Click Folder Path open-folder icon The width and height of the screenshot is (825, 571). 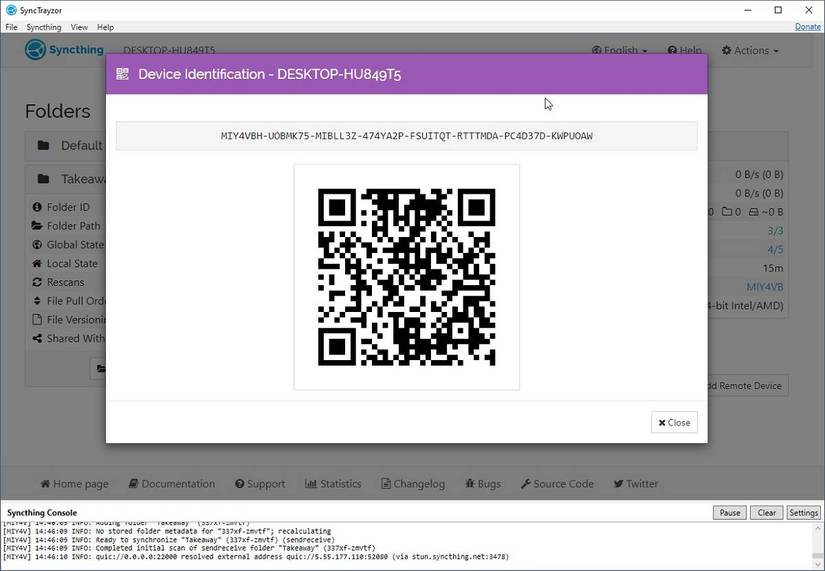pyautogui.click(x=37, y=226)
